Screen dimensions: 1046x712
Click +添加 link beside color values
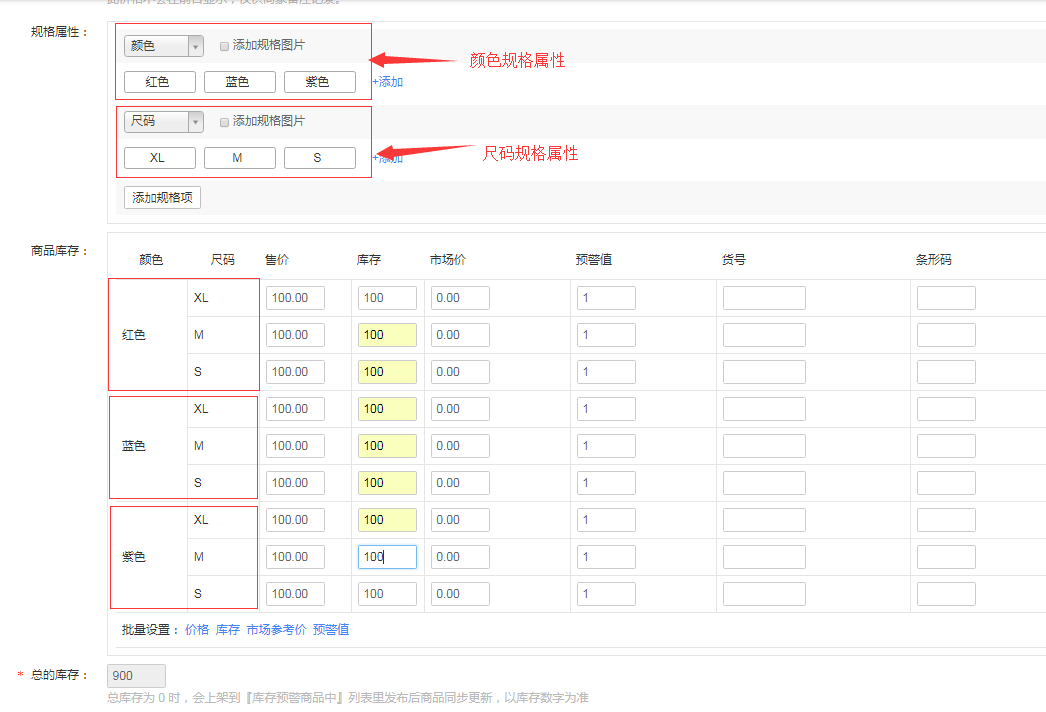click(388, 82)
